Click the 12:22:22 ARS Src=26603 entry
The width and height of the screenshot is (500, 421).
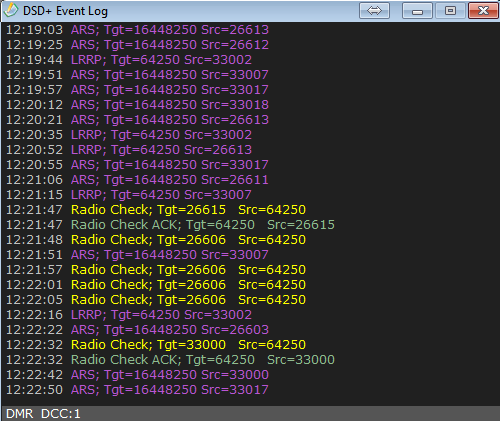coord(137,330)
